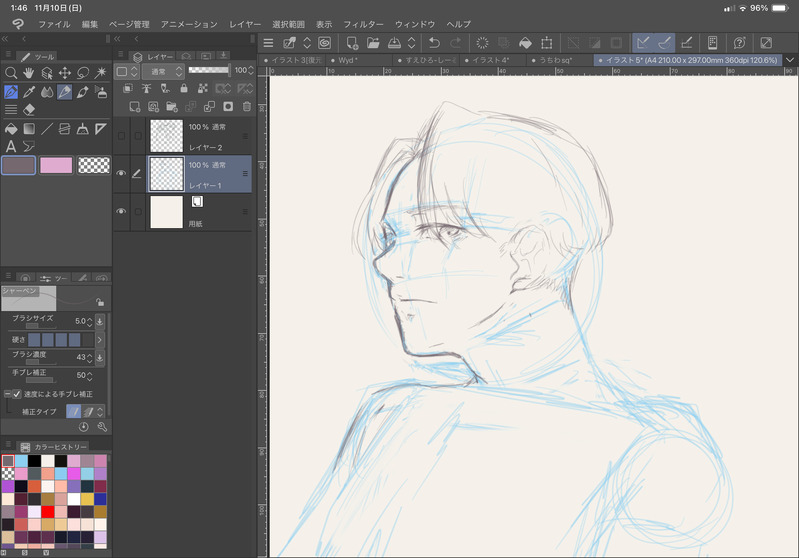This screenshot has width=799, height=558.
Task: Toggle Lock Transparent Pixels icon
Action: tap(202, 89)
